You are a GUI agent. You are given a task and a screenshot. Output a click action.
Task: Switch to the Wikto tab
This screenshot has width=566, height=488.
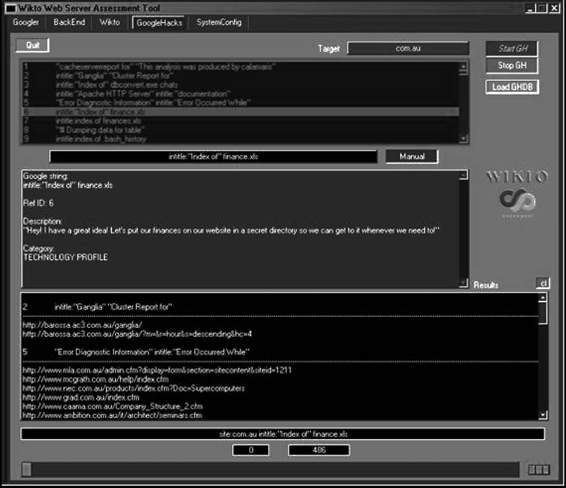click(110, 22)
